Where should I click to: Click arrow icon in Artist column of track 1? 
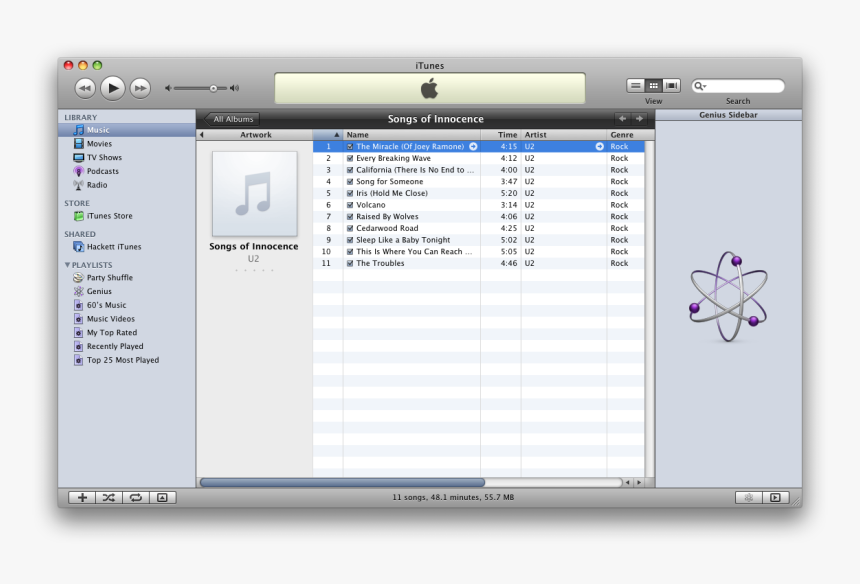click(x=599, y=146)
